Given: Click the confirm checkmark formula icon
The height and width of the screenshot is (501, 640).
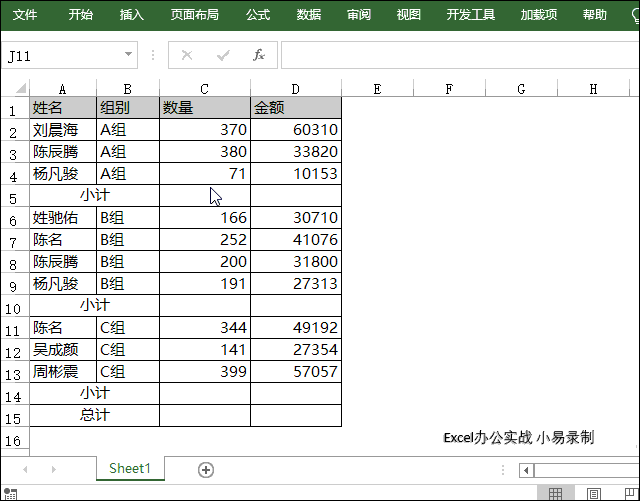Looking at the screenshot, I should click(223, 55).
